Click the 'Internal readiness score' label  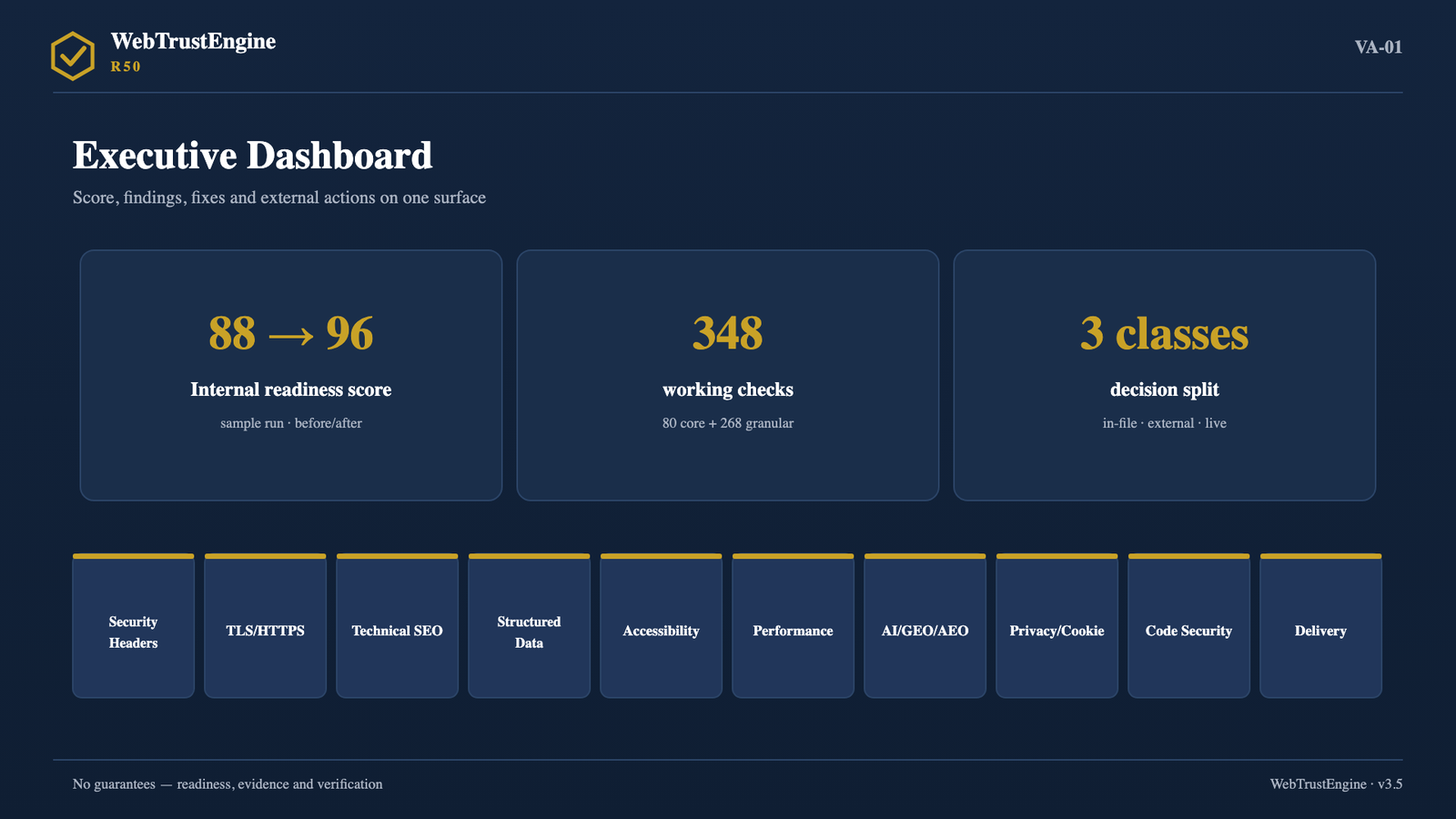(x=291, y=389)
